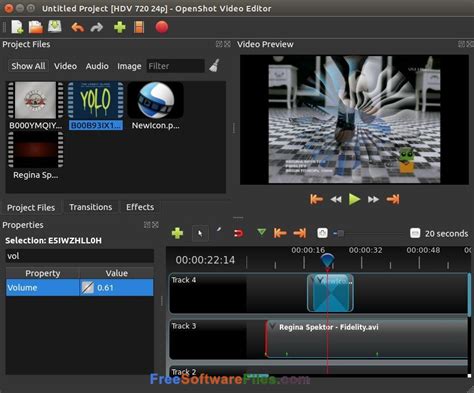
Task: Open project using the folder icon
Action: (x=36, y=27)
